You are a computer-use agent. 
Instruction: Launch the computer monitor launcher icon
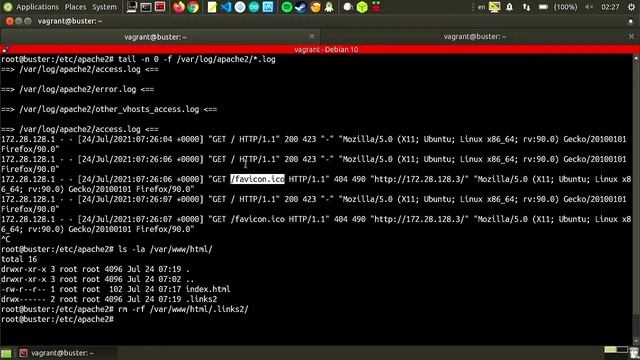[131, 7]
